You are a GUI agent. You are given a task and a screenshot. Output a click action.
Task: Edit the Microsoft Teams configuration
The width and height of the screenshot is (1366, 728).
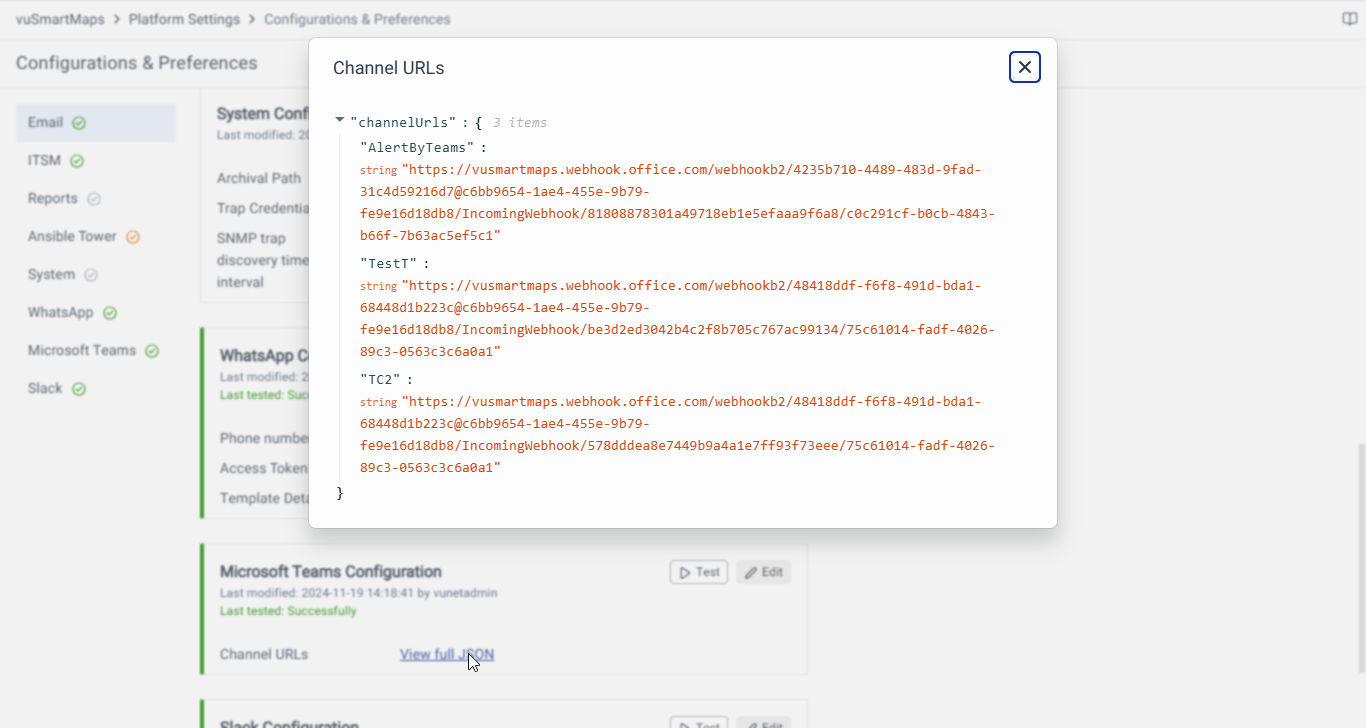pos(763,572)
